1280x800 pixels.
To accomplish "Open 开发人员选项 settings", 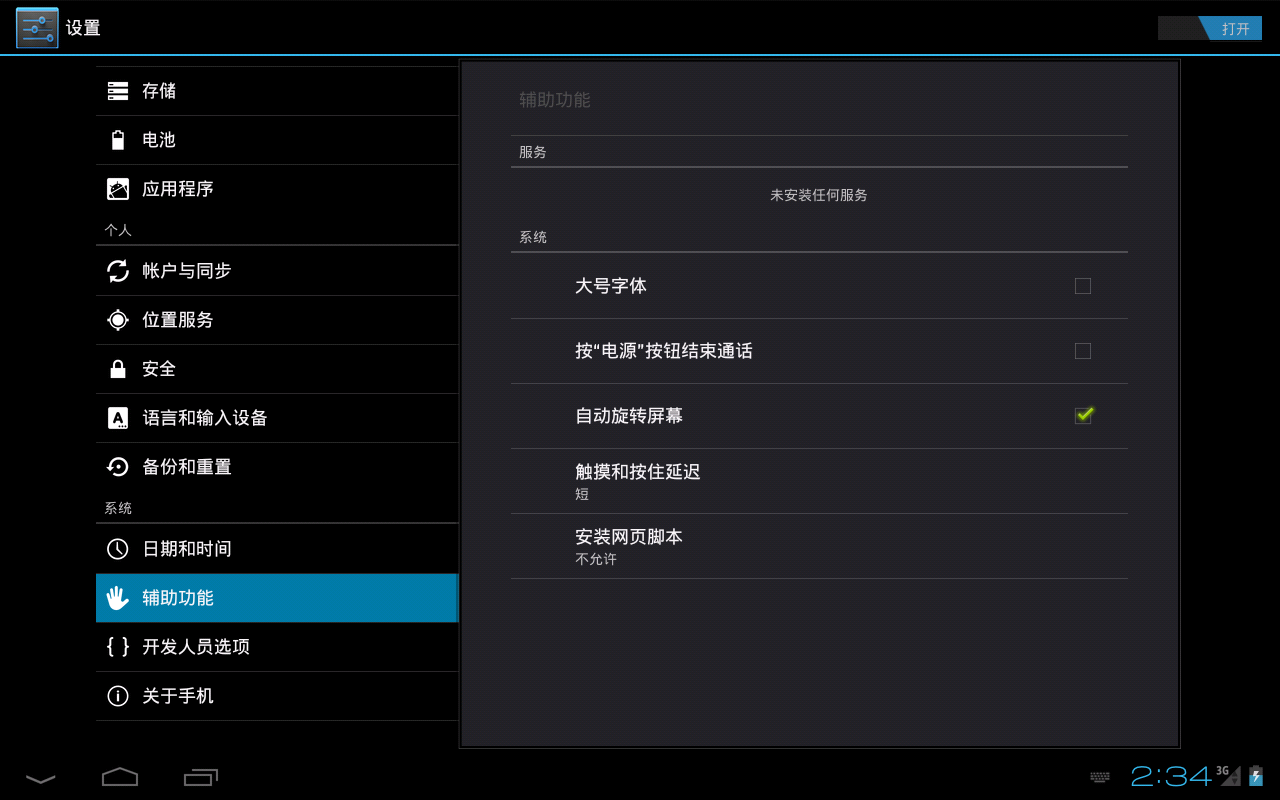I will tap(277, 647).
